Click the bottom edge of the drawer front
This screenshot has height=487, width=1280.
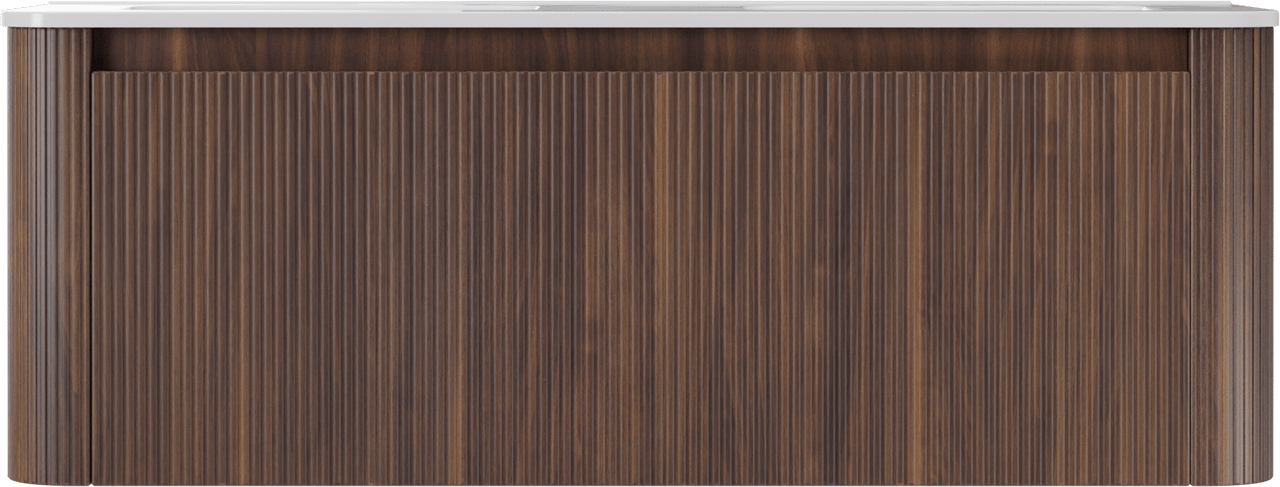click(x=640, y=482)
